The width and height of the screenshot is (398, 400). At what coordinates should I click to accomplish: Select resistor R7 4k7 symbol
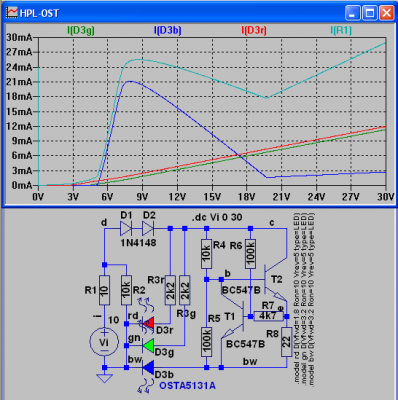(268, 316)
